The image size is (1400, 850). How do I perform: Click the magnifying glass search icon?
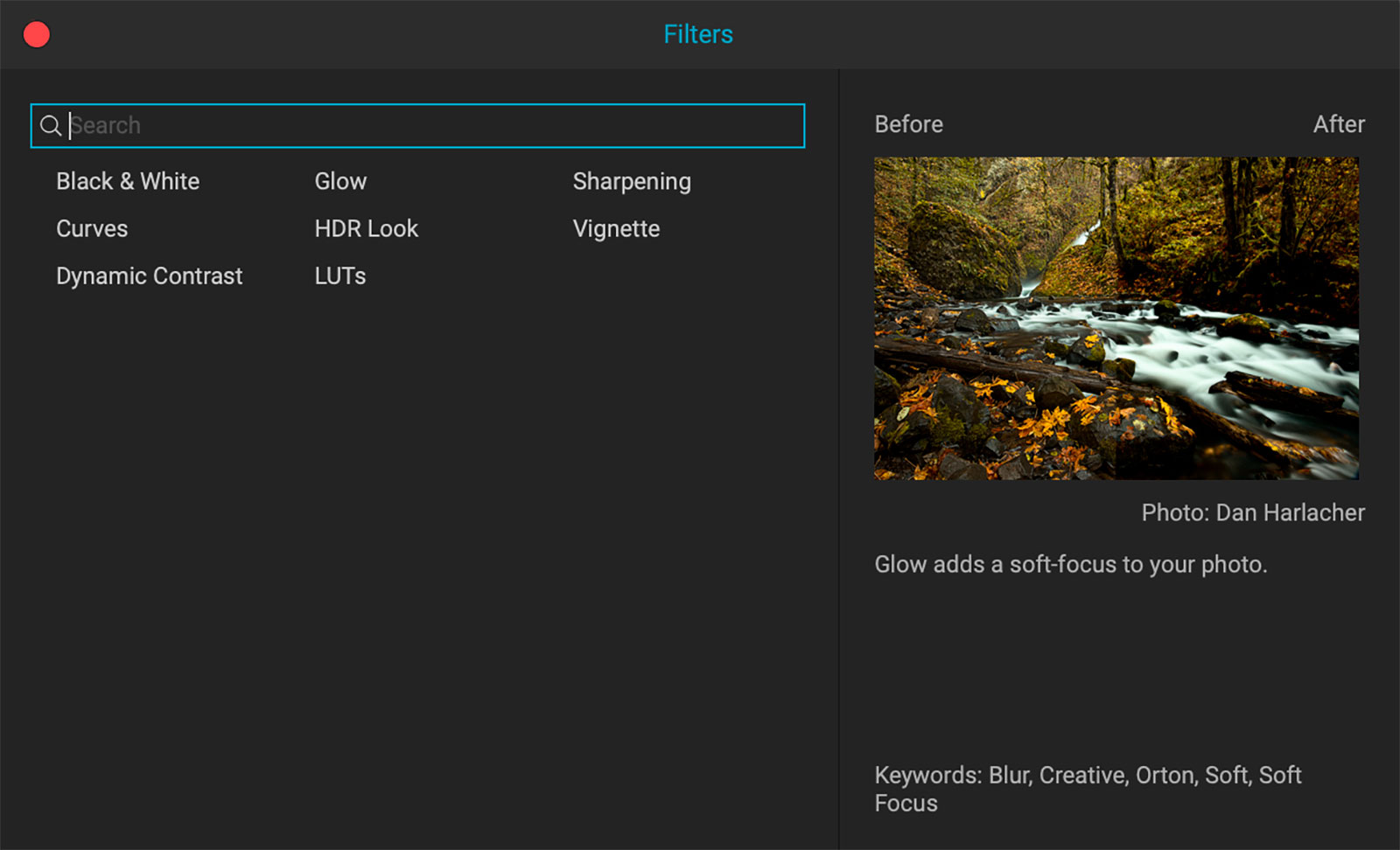51,126
